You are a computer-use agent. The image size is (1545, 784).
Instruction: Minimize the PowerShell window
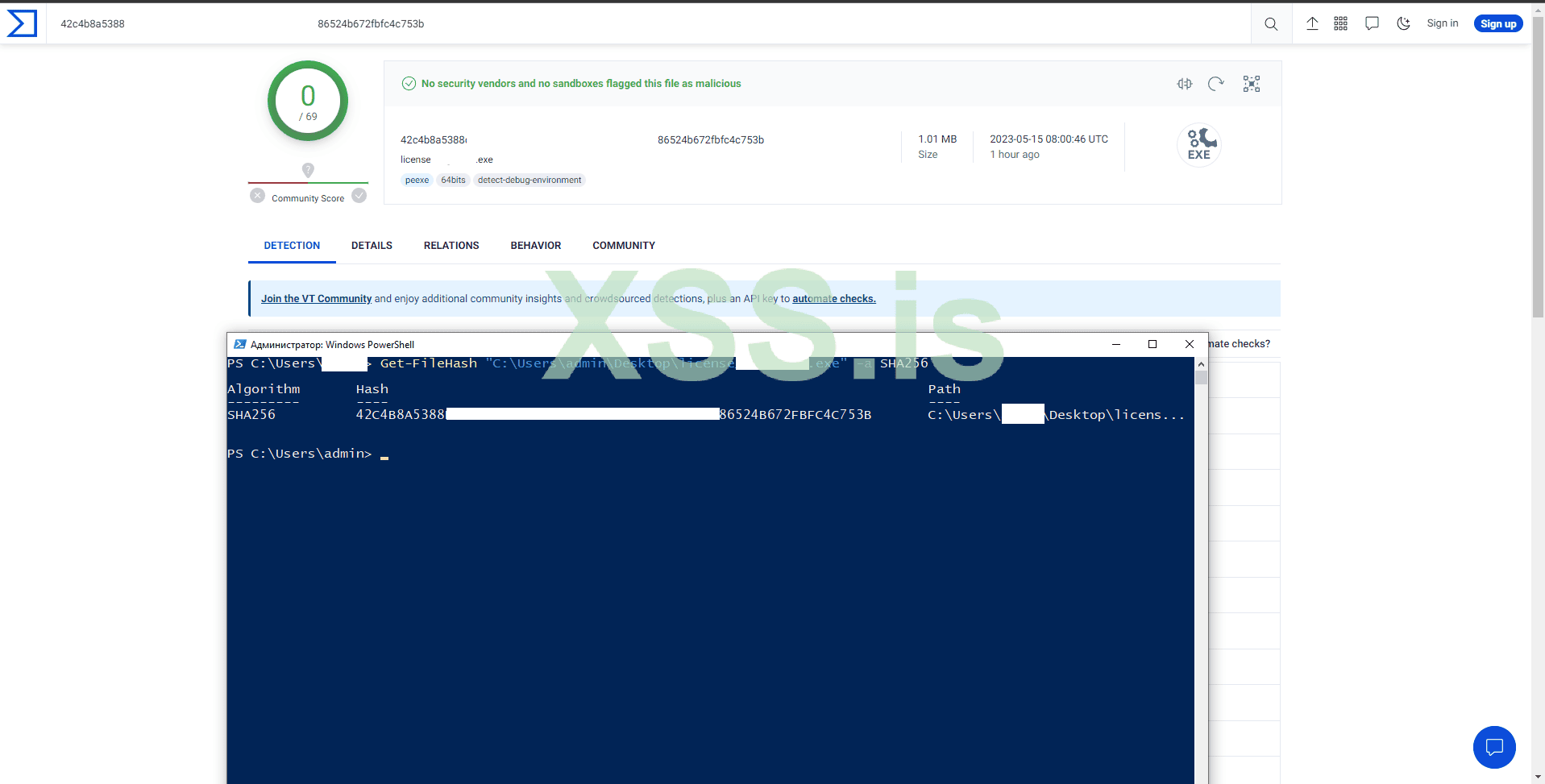(x=1116, y=344)
